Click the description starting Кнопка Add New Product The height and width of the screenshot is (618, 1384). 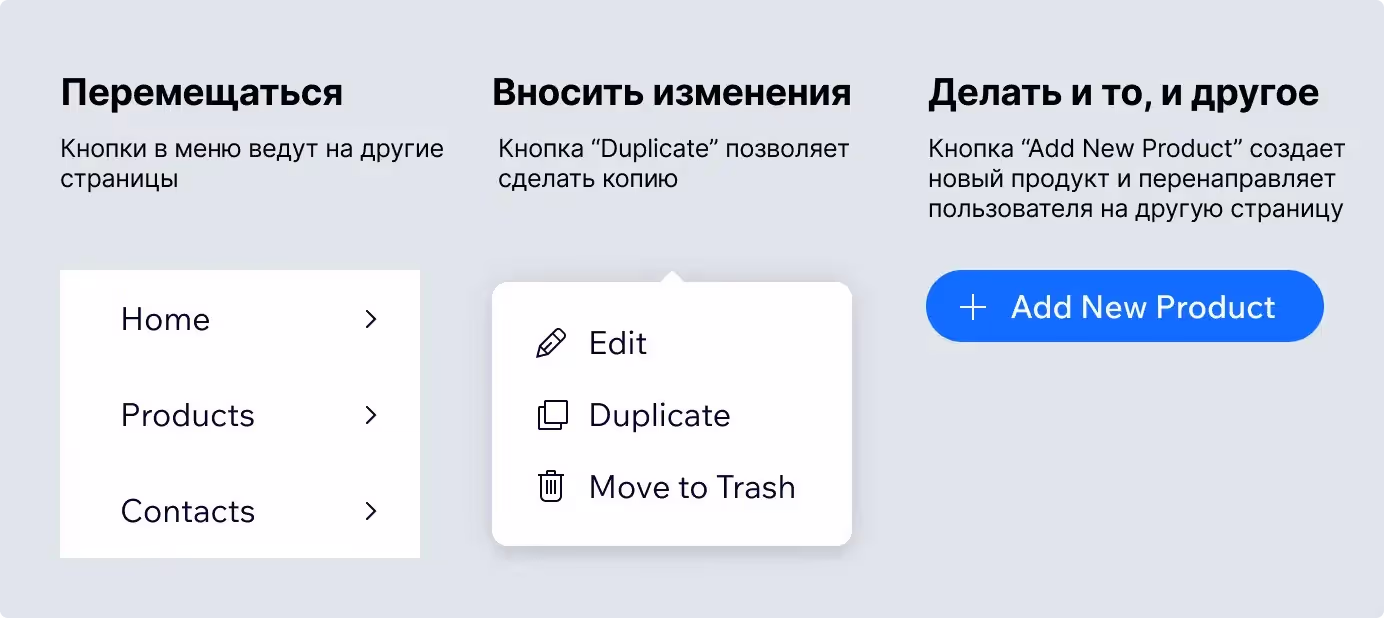pos(1137,179)
